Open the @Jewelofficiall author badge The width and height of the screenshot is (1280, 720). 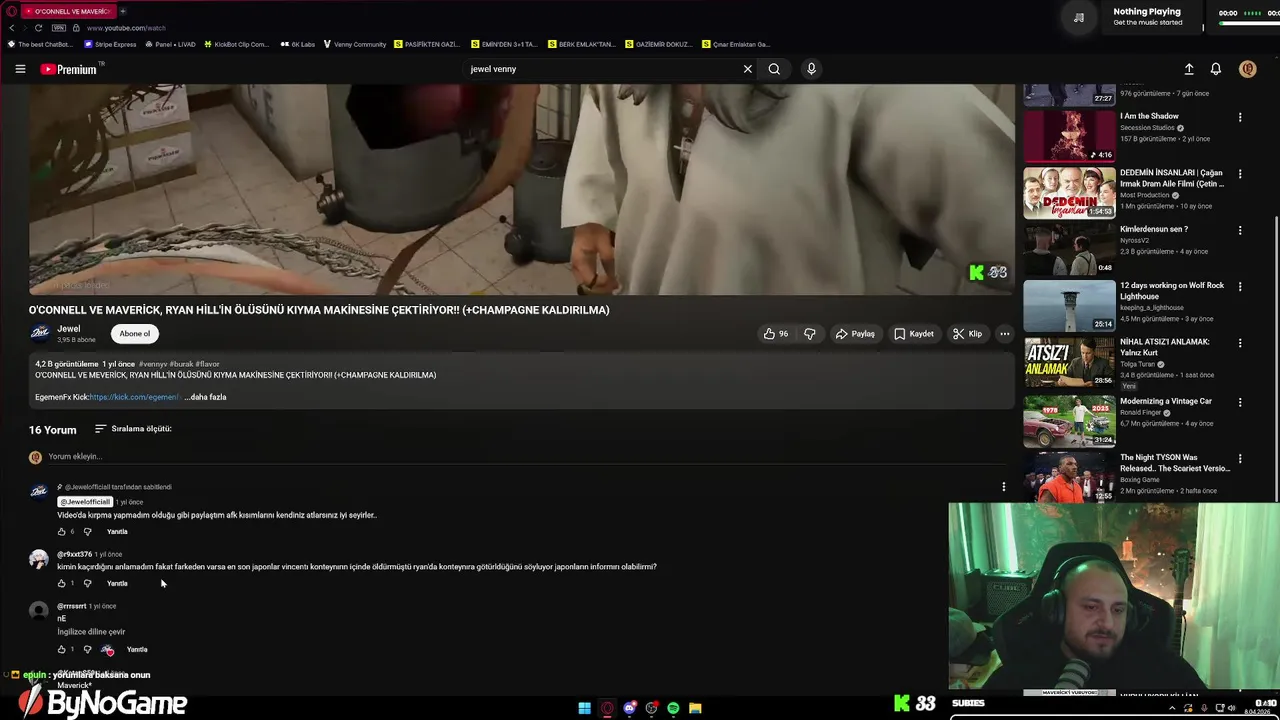coord(85,502)
